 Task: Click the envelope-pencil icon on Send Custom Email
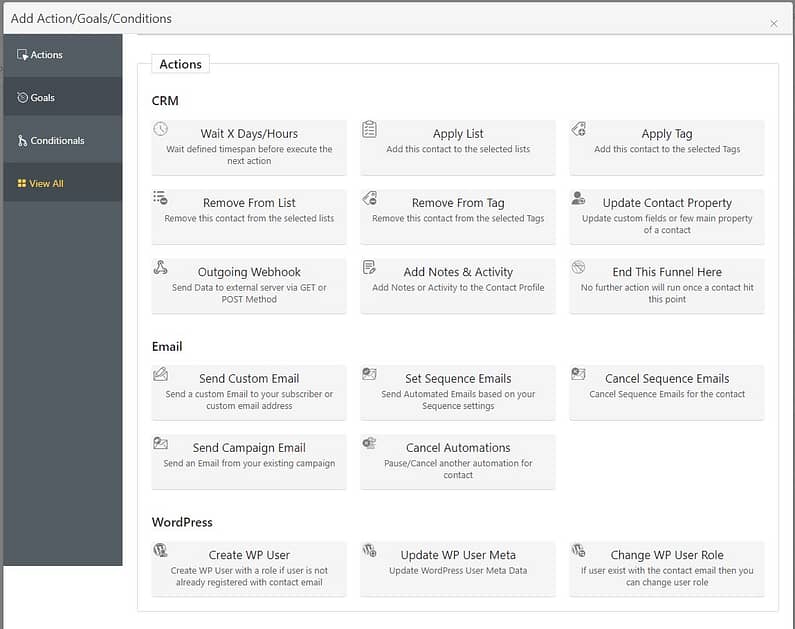tap(161, 374)
